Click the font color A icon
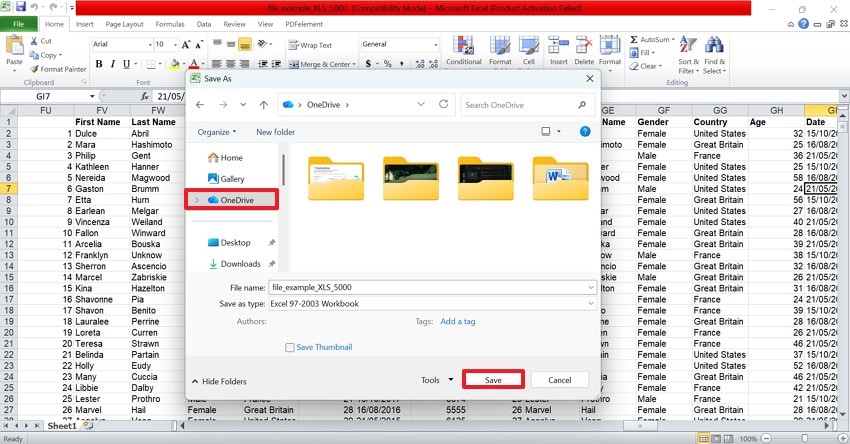The height and width of the screenshot is (444, 850). 194,64
